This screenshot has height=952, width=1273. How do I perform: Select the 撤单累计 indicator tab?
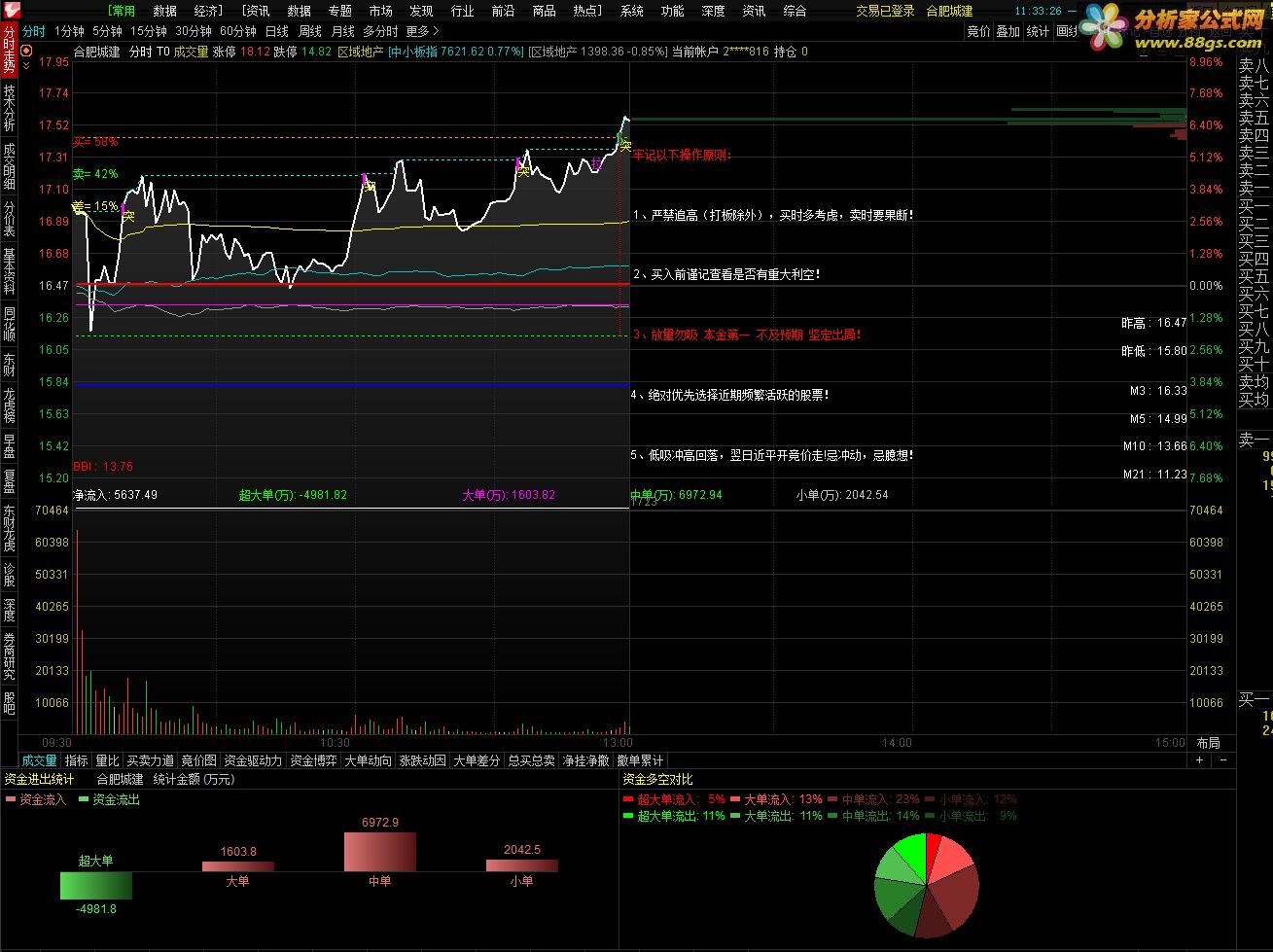pyautogui.click(x=640, y=760)
